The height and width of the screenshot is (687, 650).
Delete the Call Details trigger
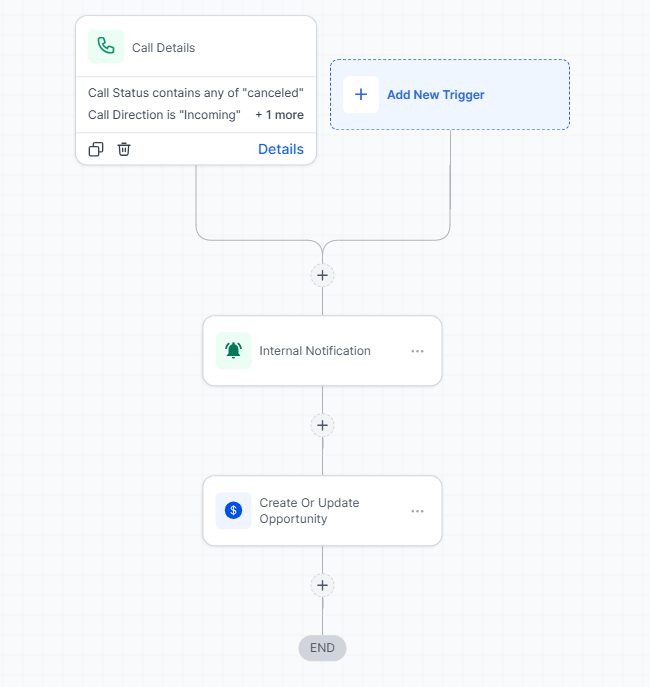[124, 149]
